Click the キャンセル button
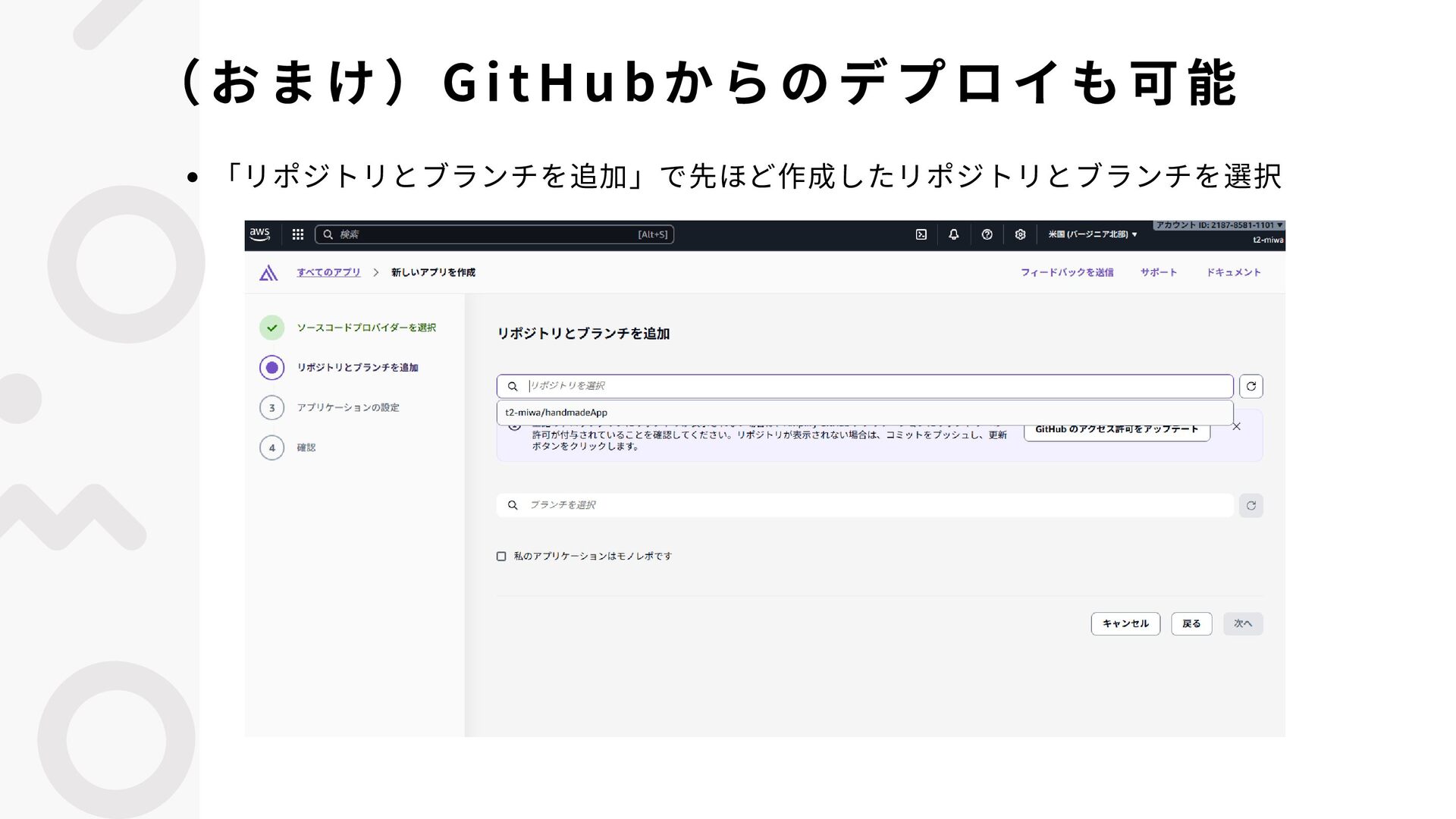This screenshot has height=819, width=1456. click(1125, 624)
